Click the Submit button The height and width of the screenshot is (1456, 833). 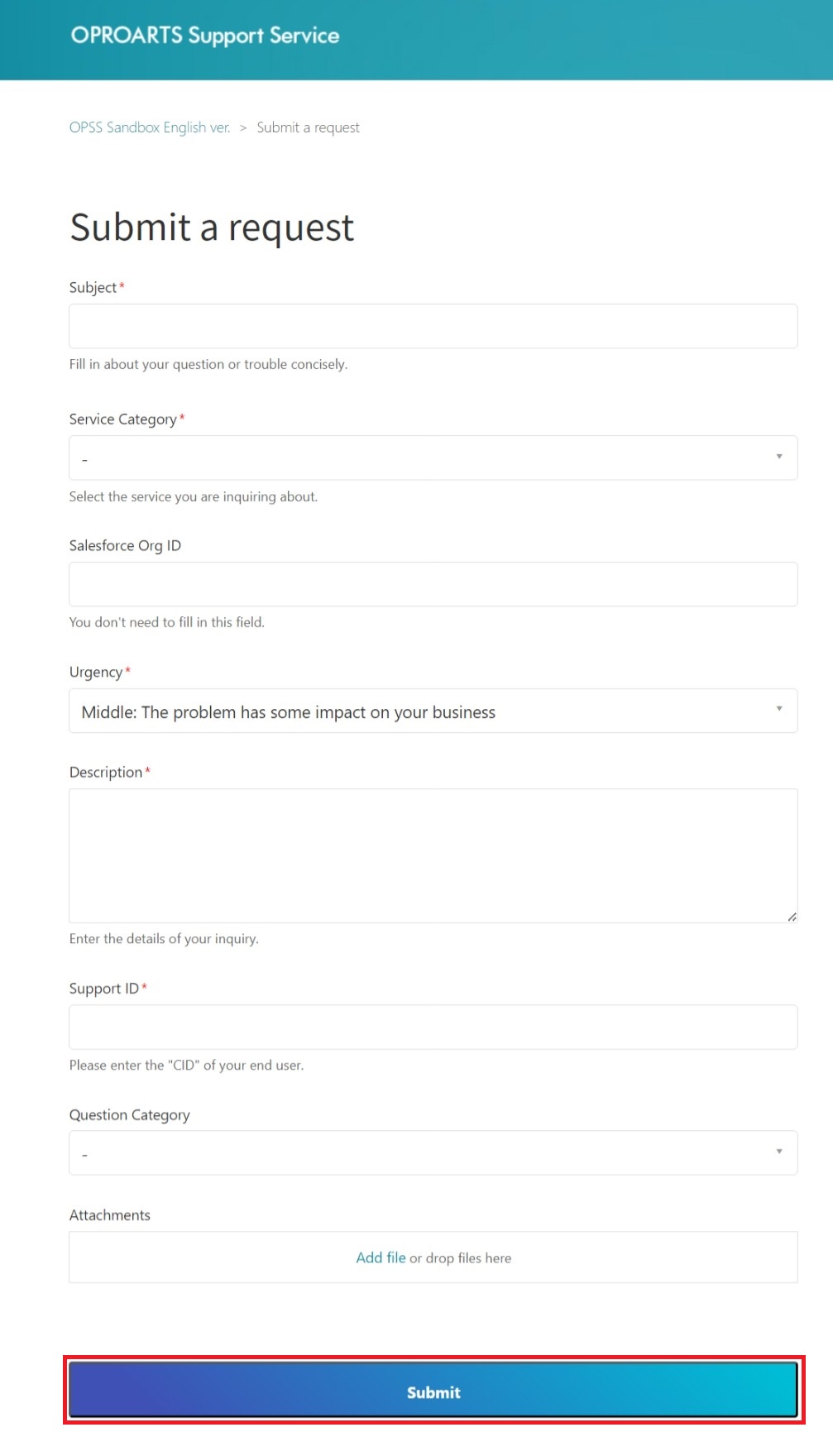pos(433,1392)
